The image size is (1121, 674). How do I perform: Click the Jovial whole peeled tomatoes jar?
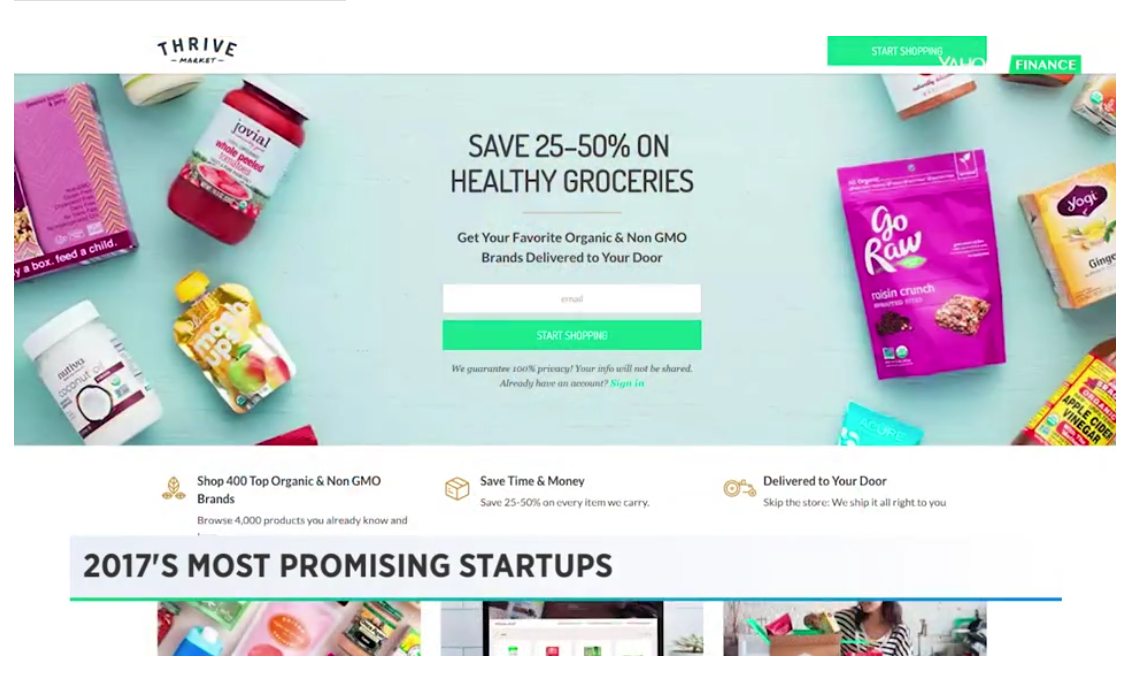pyautogui.click(x=238, y=162)
